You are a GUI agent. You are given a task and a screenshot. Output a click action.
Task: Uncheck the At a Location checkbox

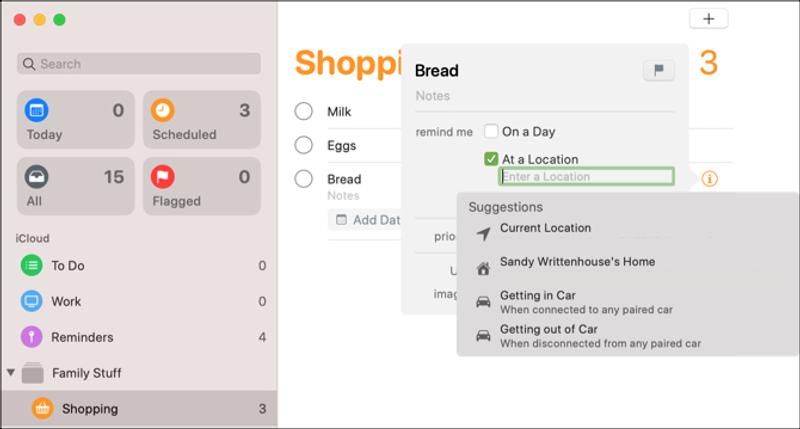point(491,159)
